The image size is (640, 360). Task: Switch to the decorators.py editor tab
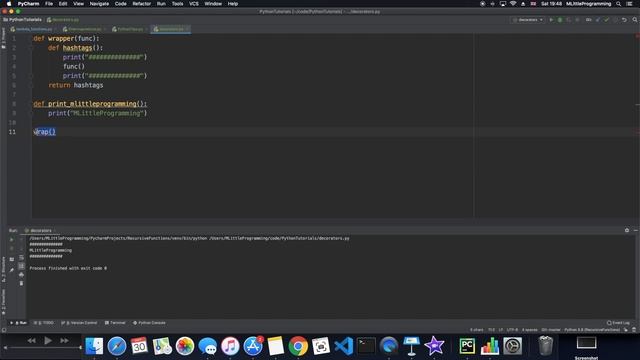point(171,29)
